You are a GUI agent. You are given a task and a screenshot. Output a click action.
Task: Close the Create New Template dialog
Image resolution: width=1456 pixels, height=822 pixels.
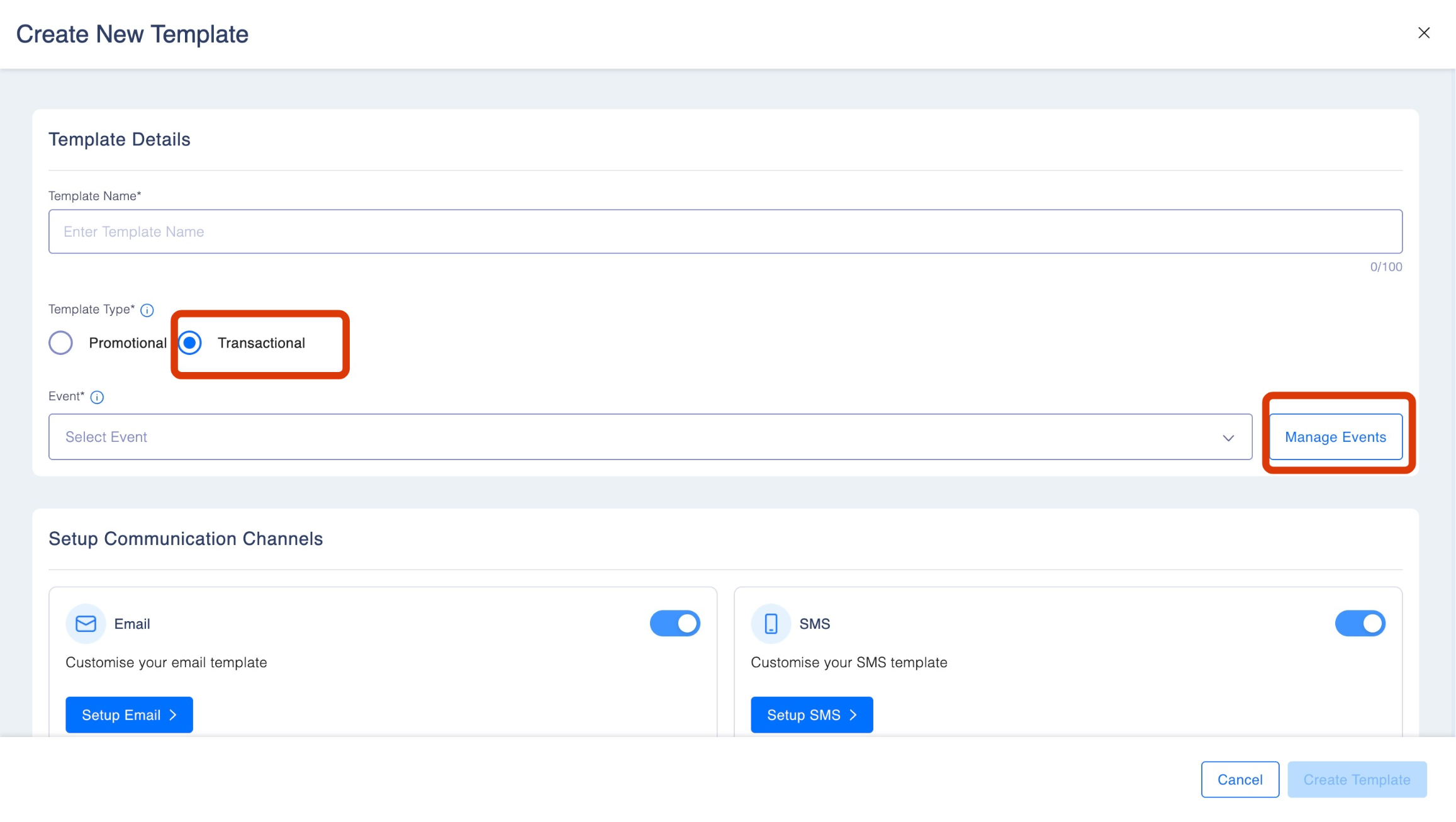point(1424,33)
